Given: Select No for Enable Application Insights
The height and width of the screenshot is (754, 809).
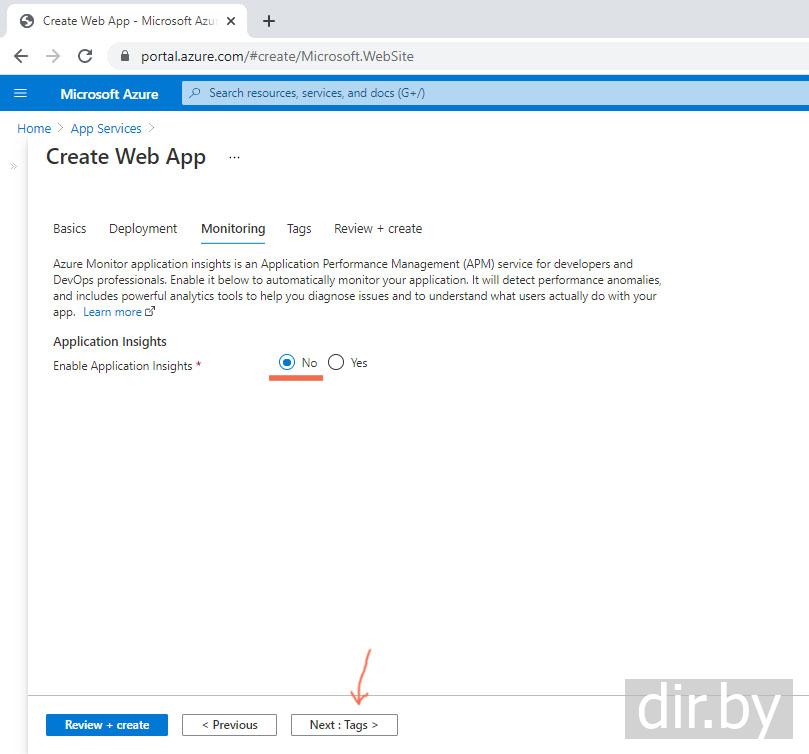Looking at the screenshot, I should [x=287, y=362].
